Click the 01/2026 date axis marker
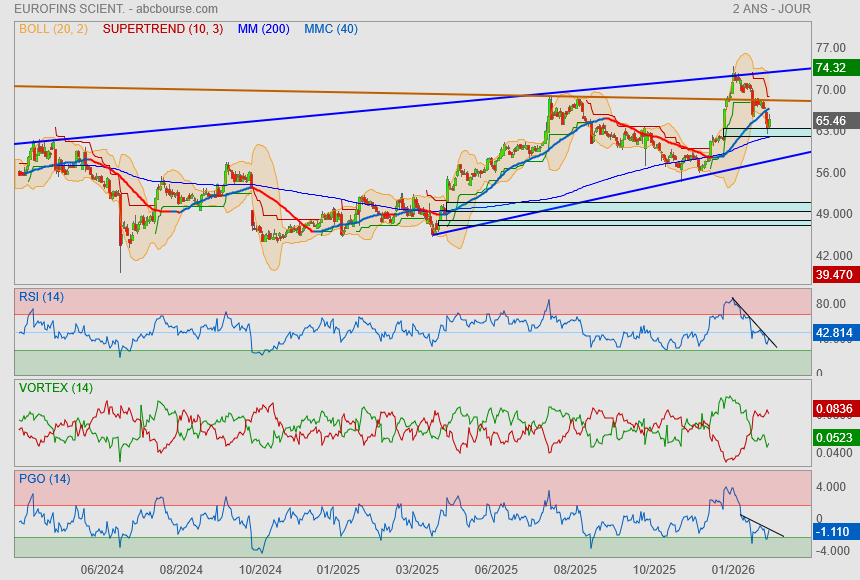The image size is (860, 580). (734, 569)
